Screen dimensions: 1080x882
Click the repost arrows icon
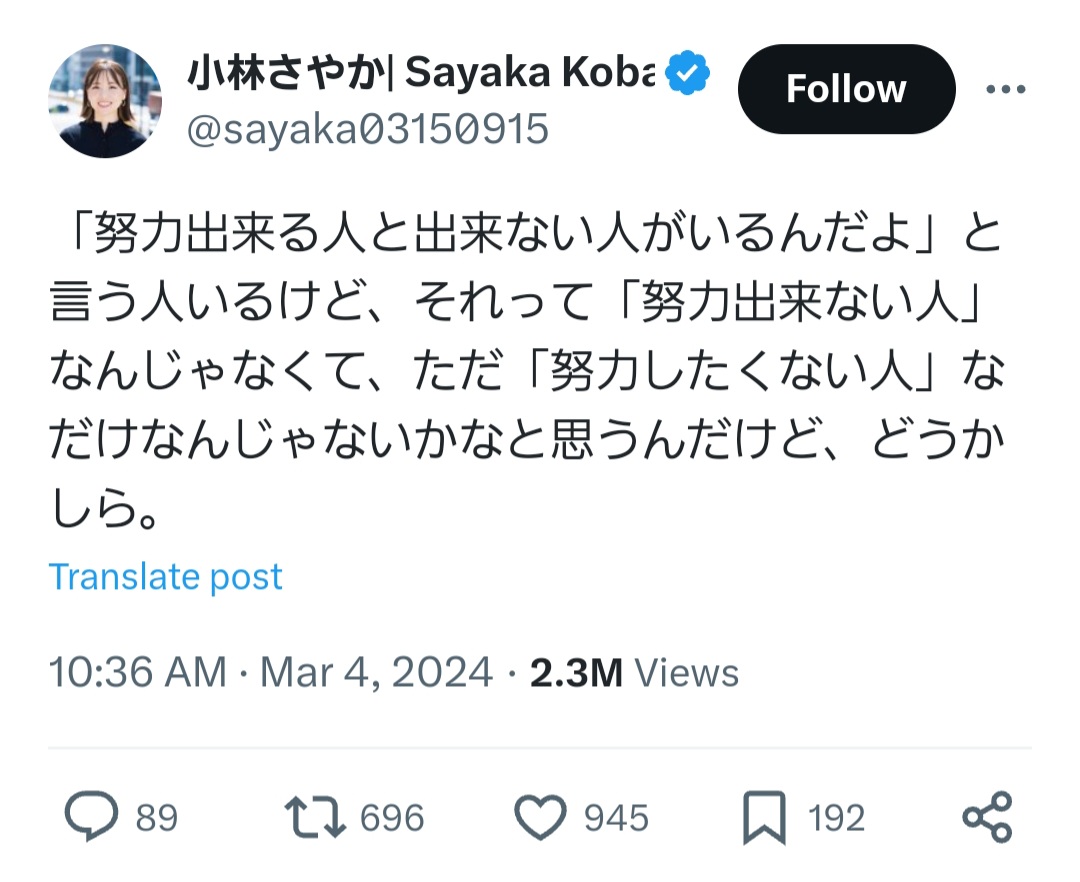click(316, 818)
